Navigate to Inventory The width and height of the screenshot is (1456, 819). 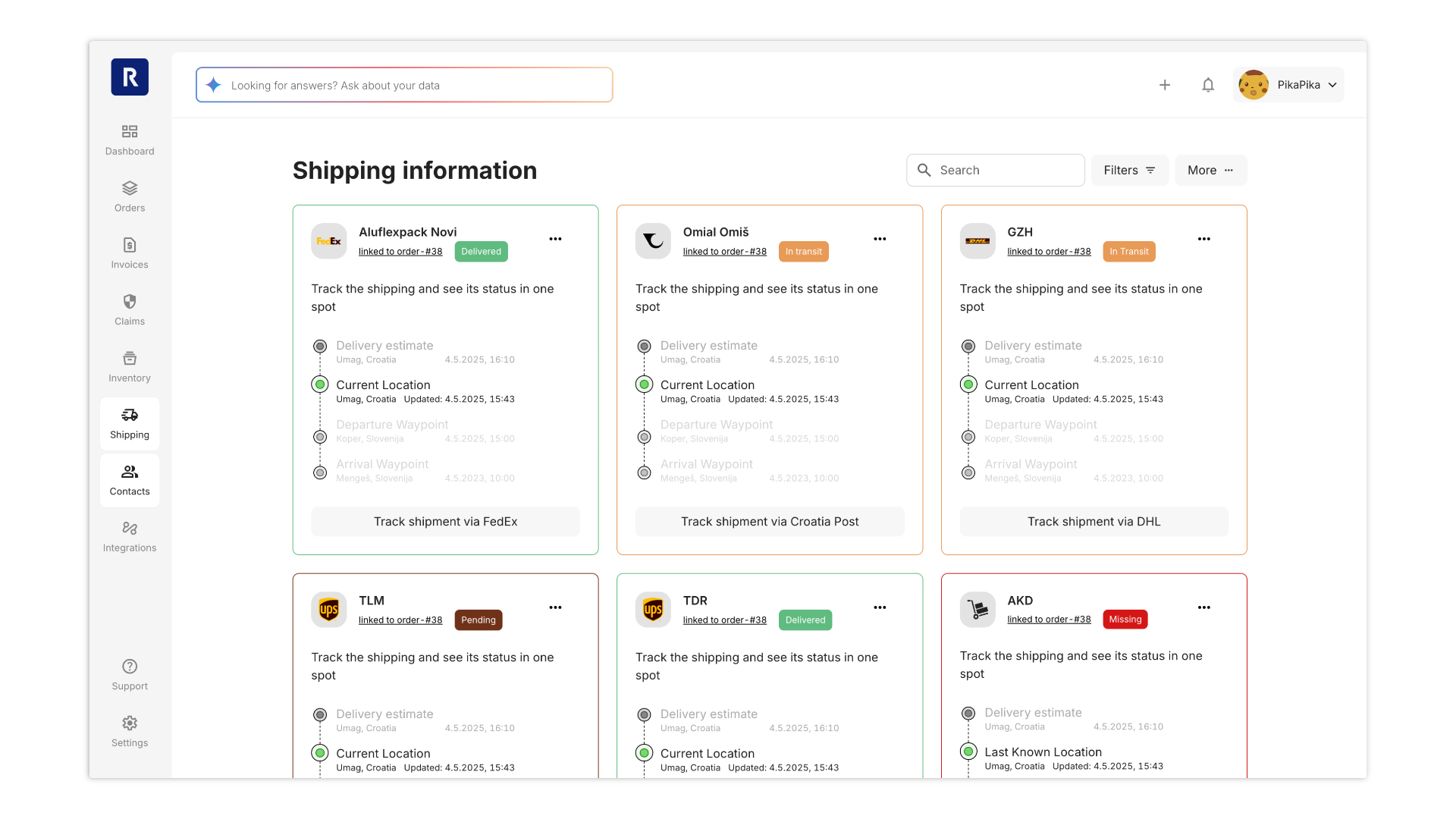click(x=130, y=367)
